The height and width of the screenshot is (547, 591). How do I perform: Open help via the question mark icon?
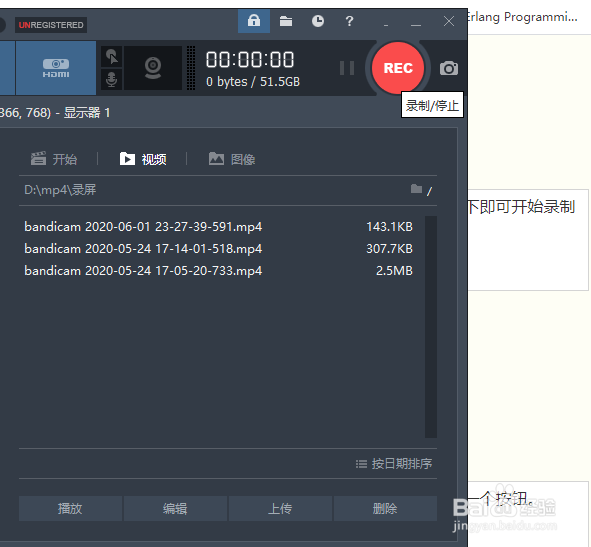[x=349, y=21]
